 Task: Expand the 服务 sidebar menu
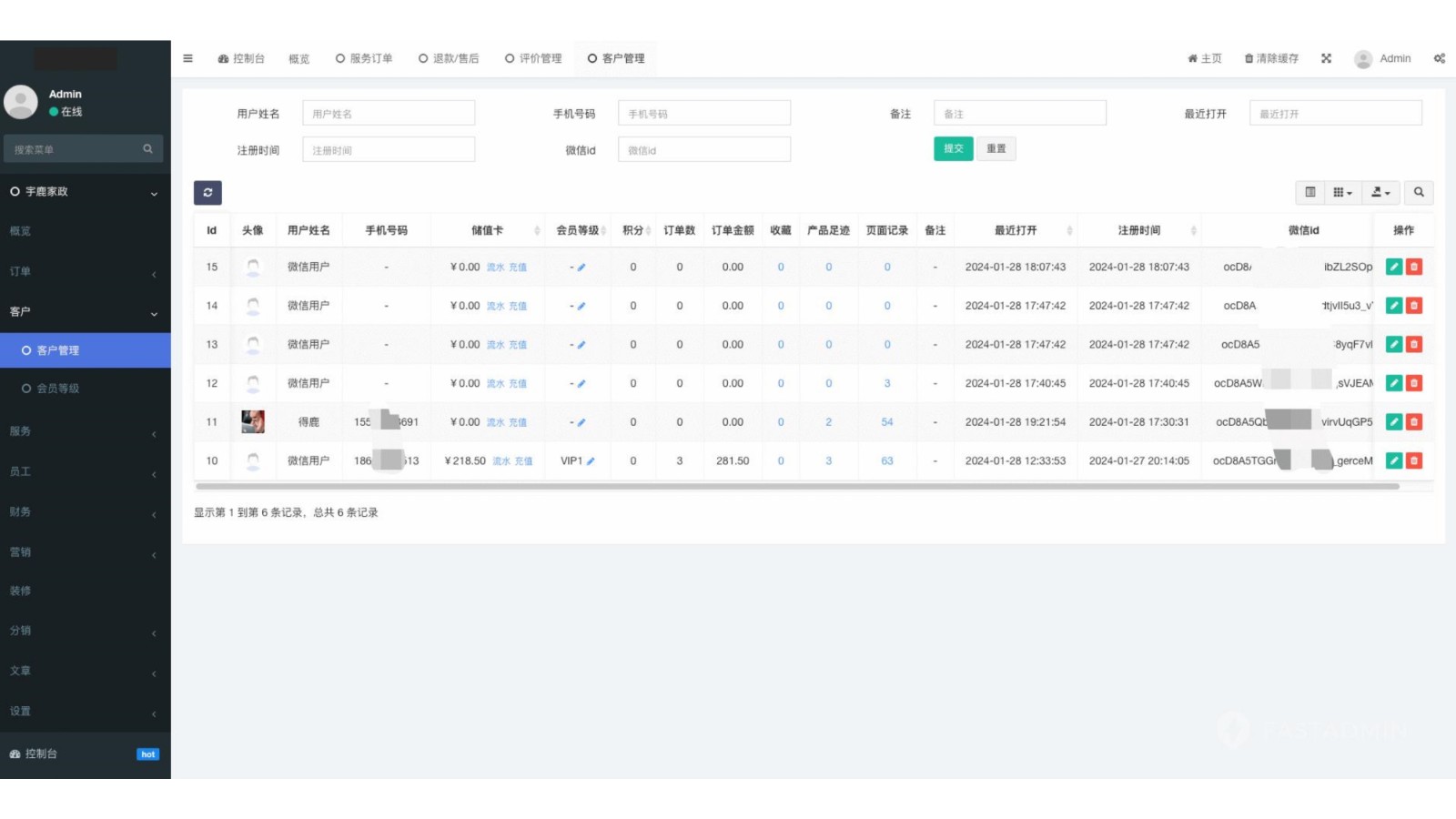click(86, 431)
